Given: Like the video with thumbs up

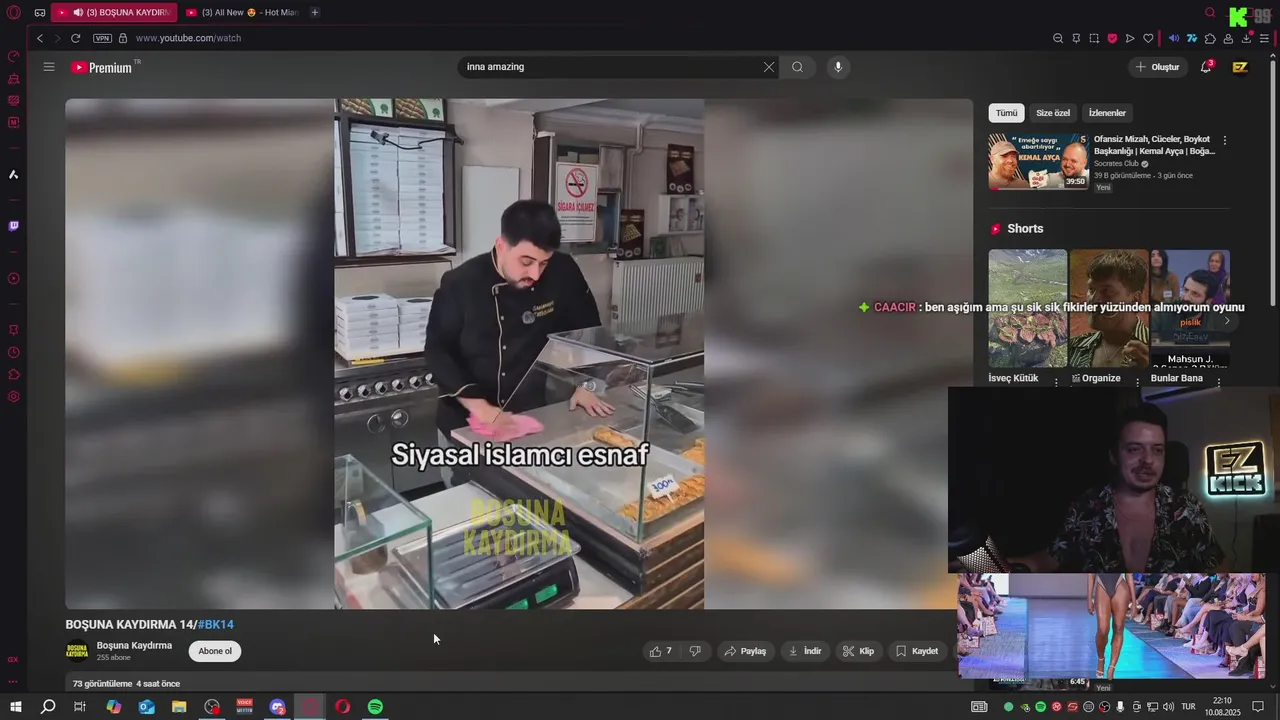Looking at the screenshot, I should point(660,651).
